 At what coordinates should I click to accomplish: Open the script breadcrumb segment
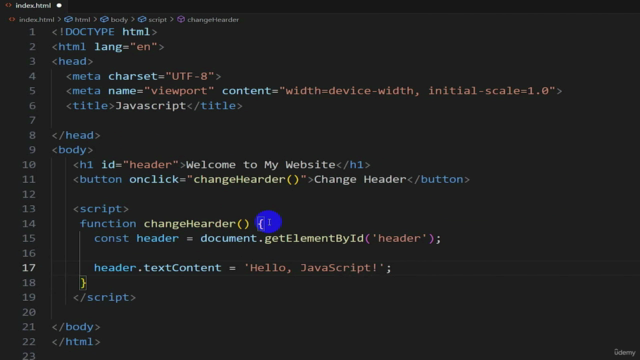click(x=158, y=19)
